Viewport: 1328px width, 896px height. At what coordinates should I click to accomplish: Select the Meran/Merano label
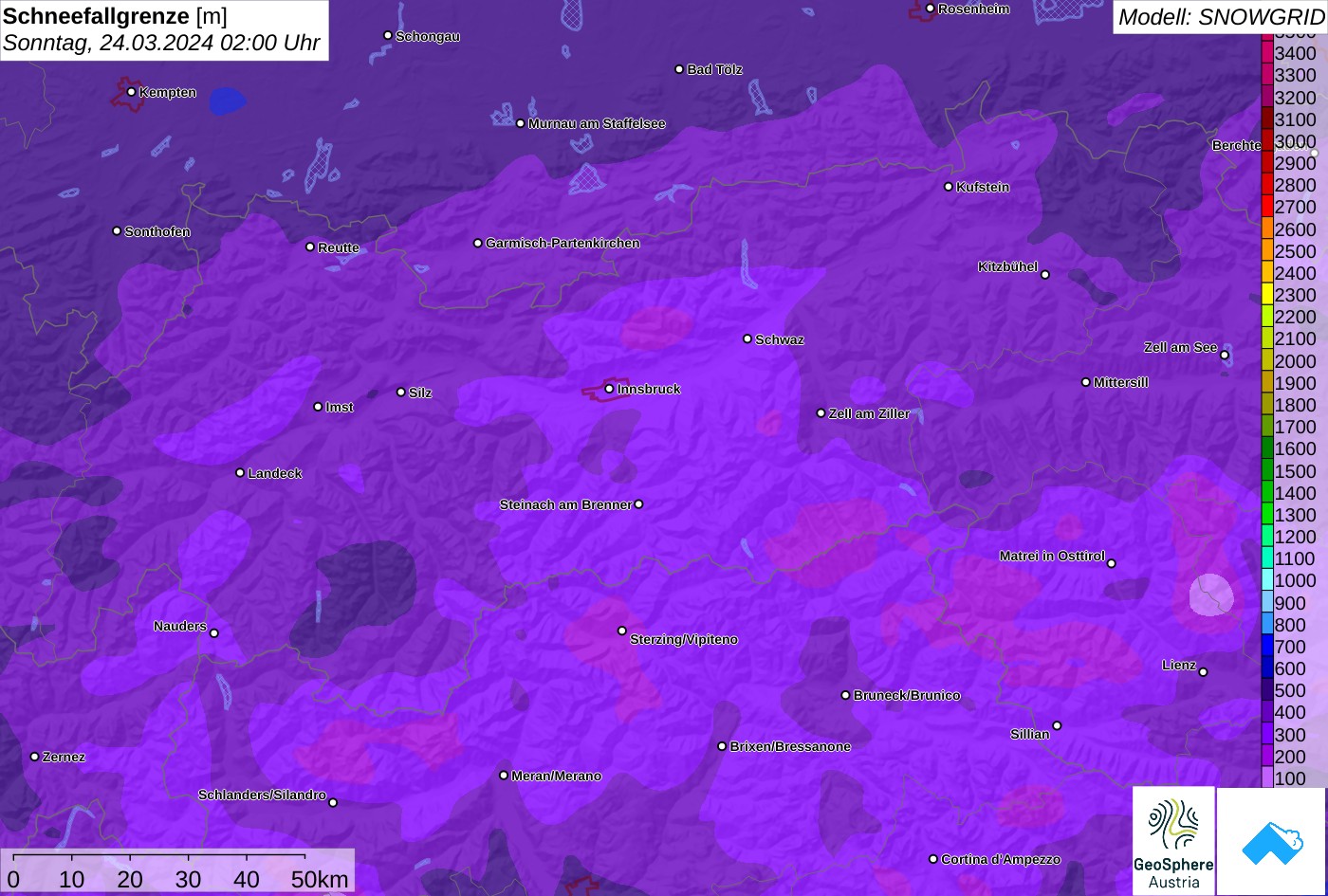click(x=557, y=776)
